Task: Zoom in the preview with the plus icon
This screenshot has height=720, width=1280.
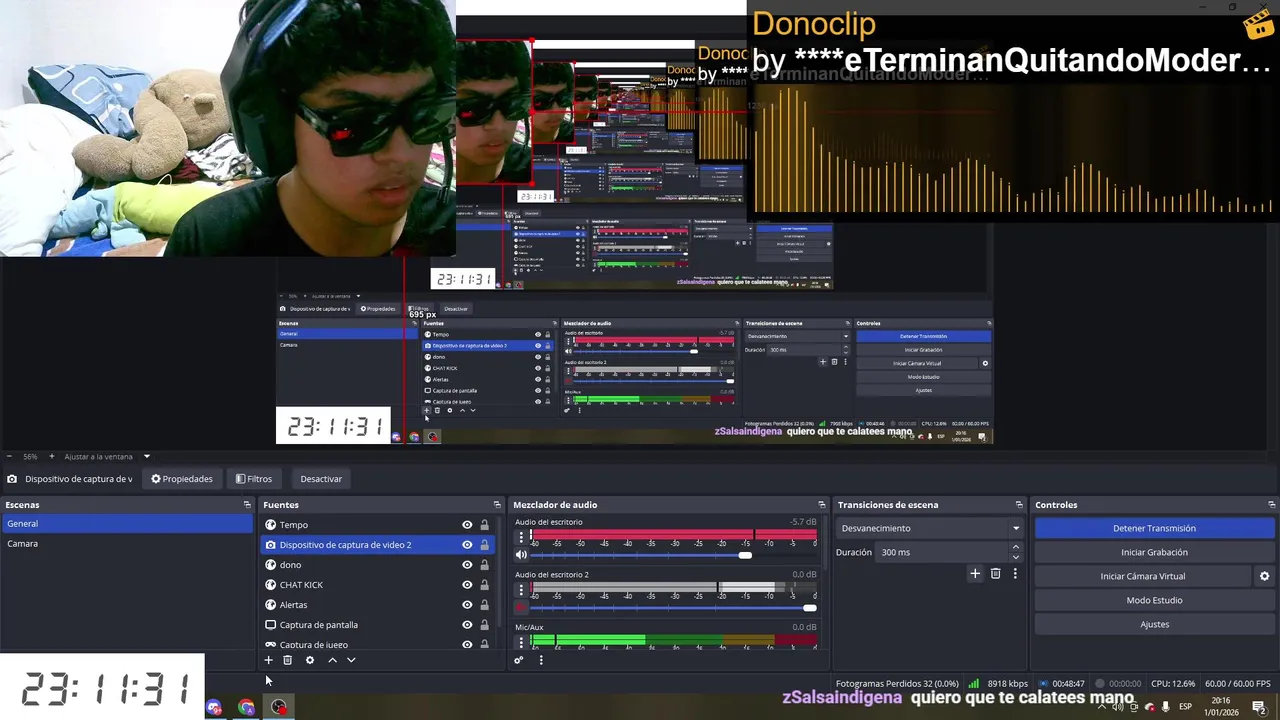Action: 52,456
